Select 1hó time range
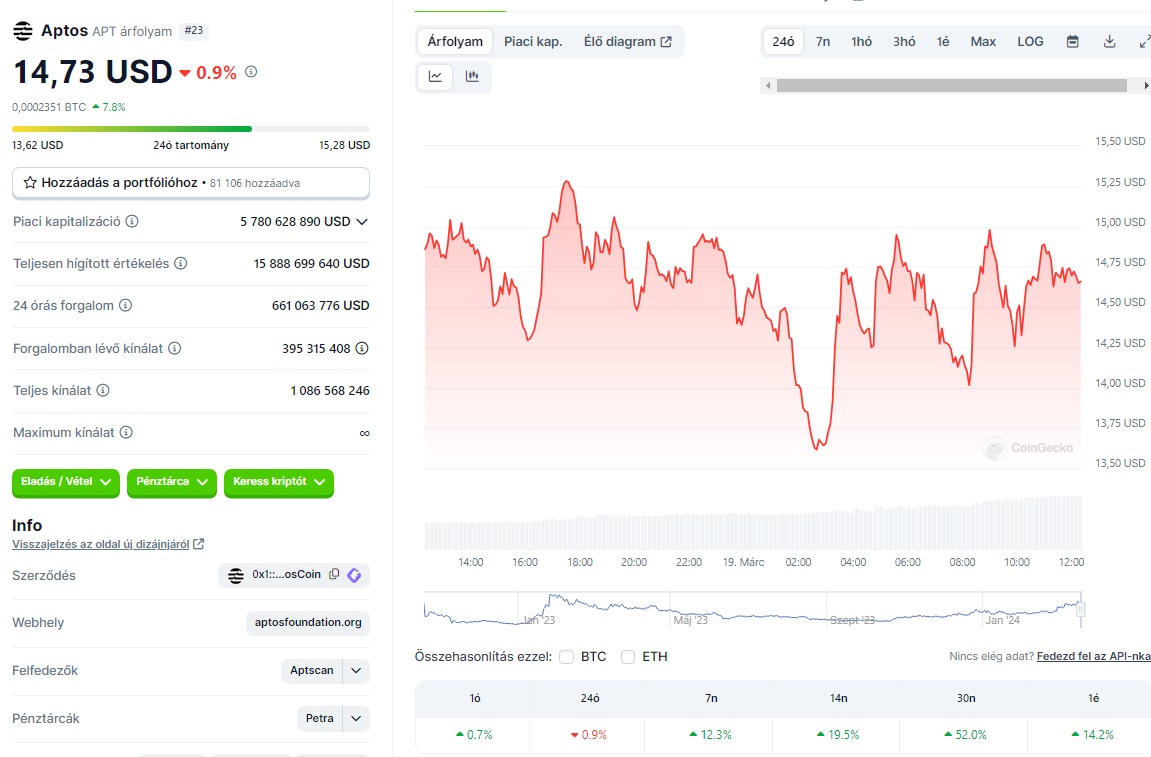This screenshot has width=1151, height=757. click(x=861, y=42)
